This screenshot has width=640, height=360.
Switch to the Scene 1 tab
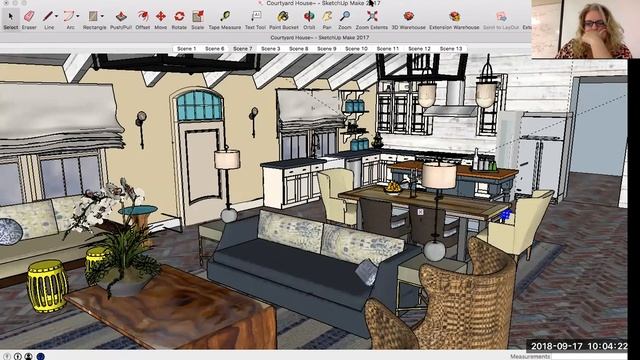click(x=186, y=49)
